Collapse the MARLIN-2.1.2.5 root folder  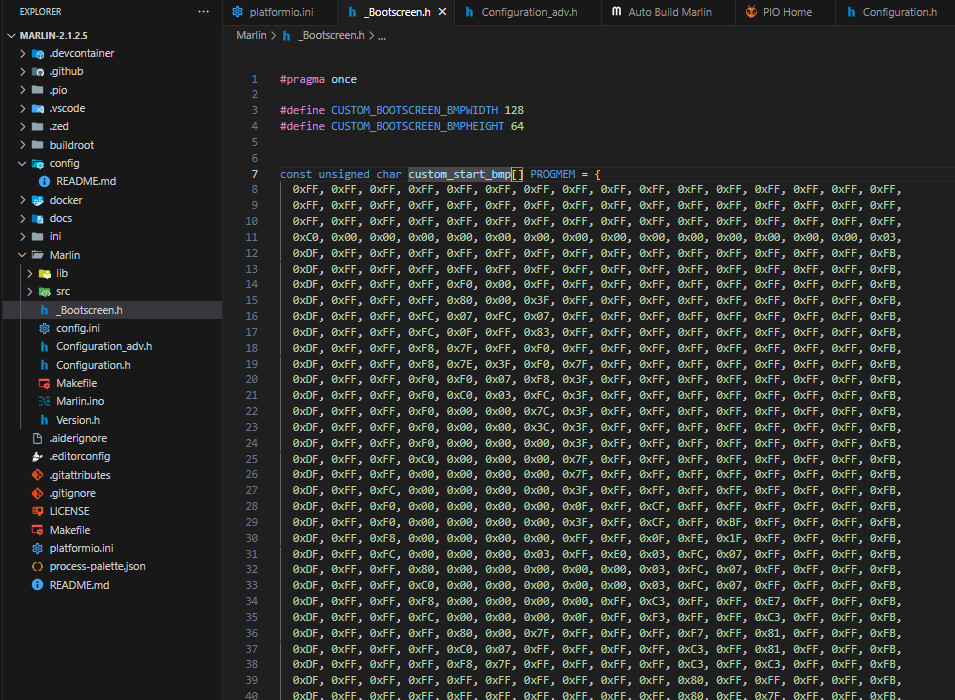point(11,36)
